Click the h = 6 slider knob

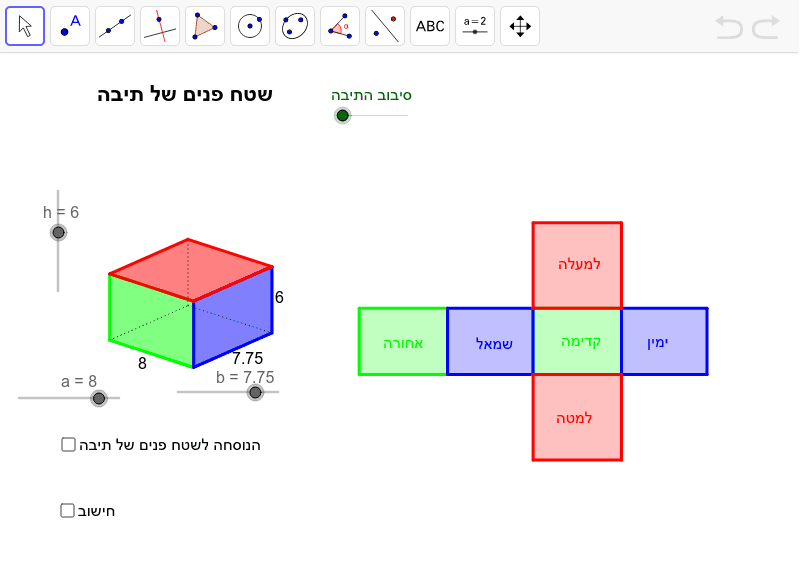tap(58, 233)
